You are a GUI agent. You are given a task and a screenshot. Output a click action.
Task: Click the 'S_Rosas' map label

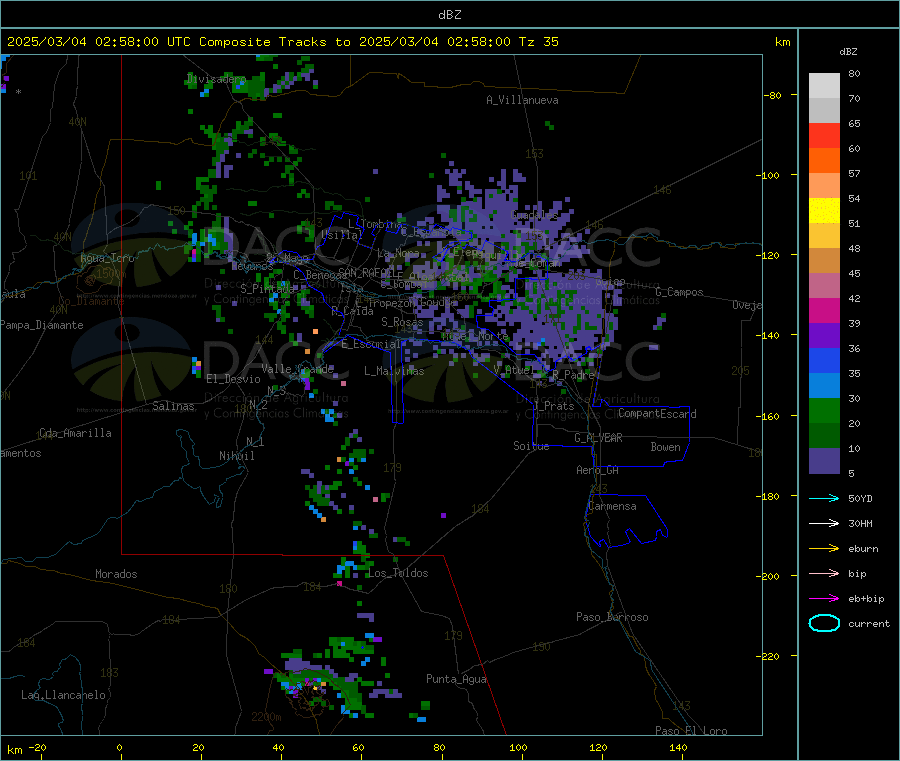[402, 322]
